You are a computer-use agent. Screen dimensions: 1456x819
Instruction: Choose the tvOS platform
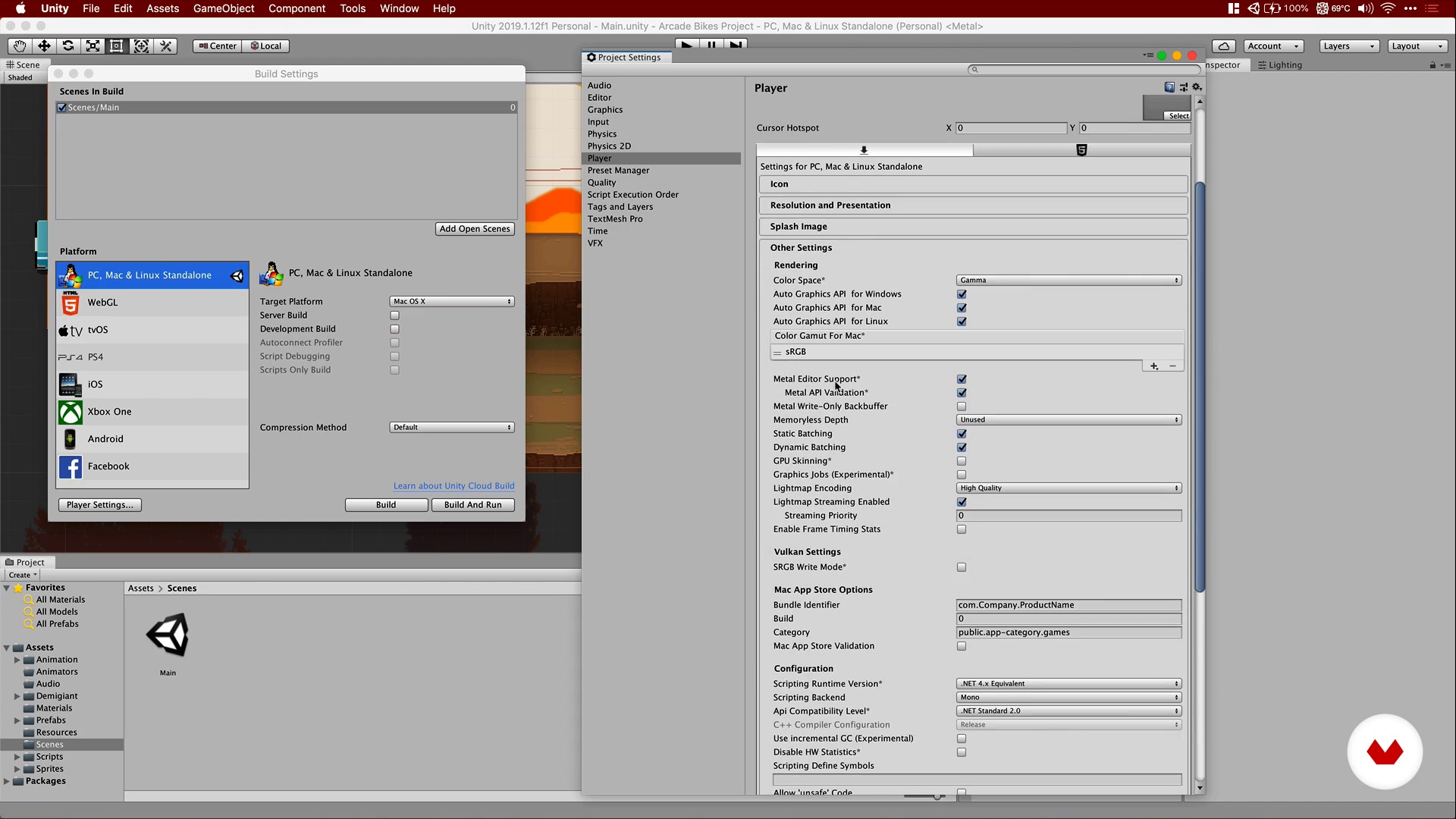click(152, 330)
